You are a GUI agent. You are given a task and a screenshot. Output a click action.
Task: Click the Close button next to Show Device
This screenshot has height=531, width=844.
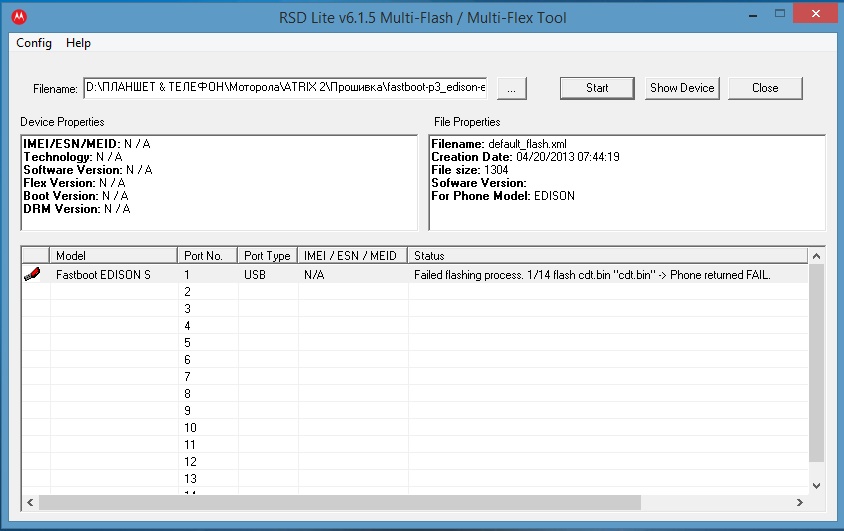pos(765,88)
